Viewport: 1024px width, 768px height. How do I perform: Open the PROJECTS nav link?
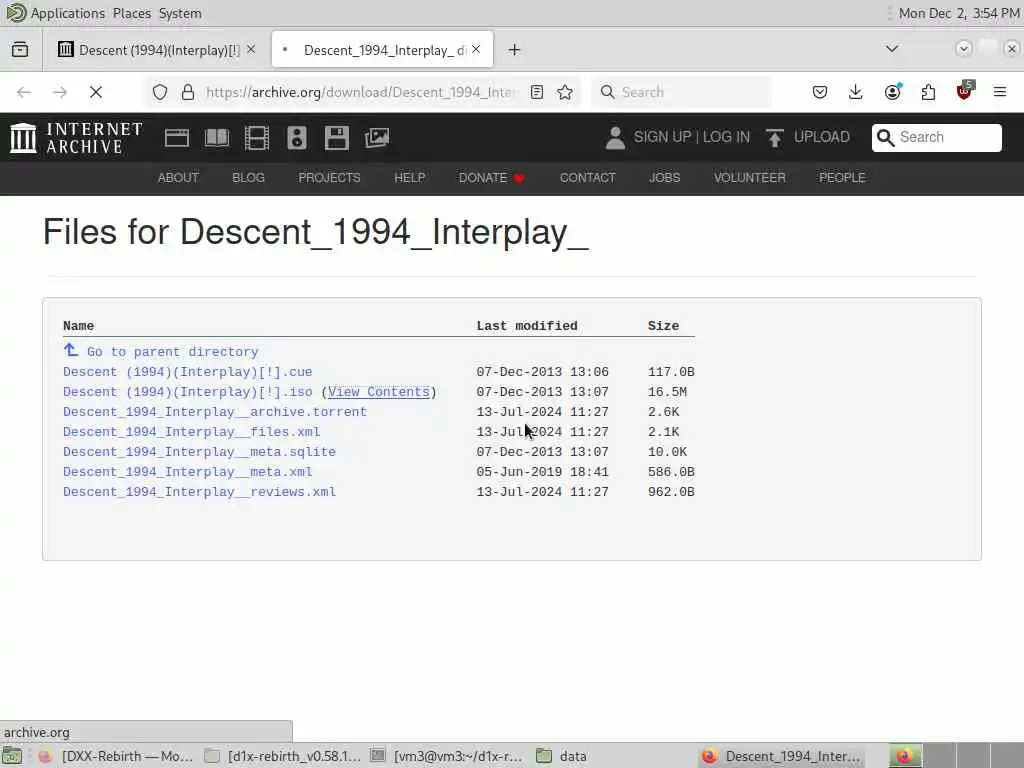pos(329,178)
